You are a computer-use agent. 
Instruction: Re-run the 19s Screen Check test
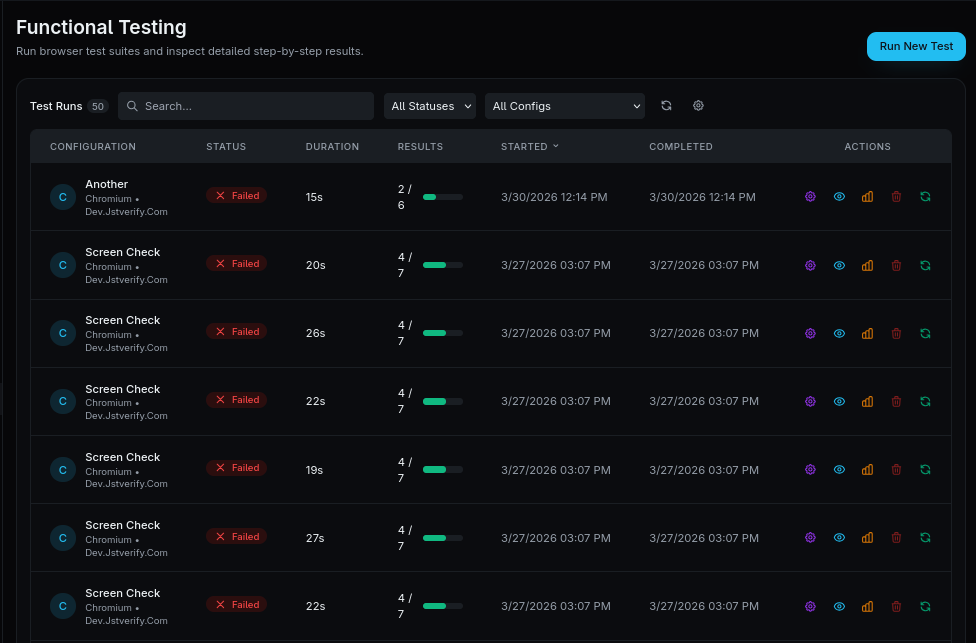point(925,469)
